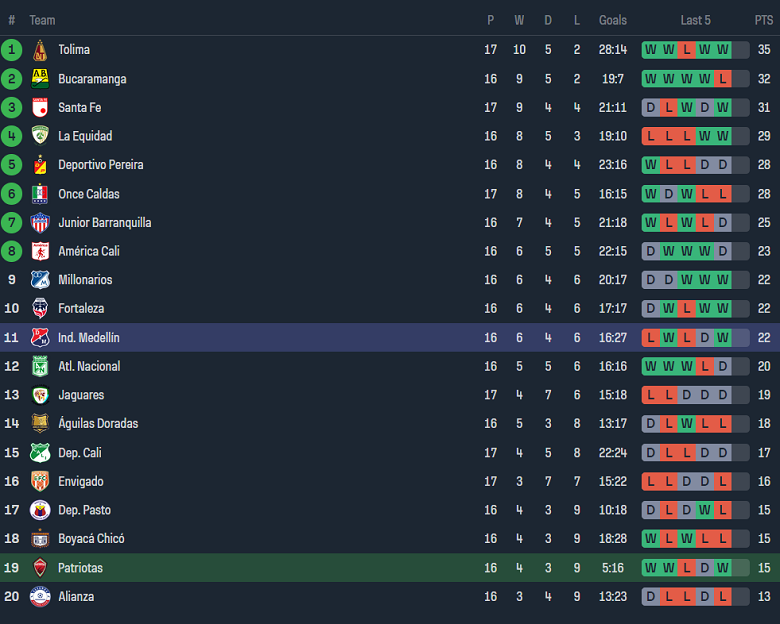780x624 pixels.
Task: Open the Águilas Doradas team link
Action: 98,424
